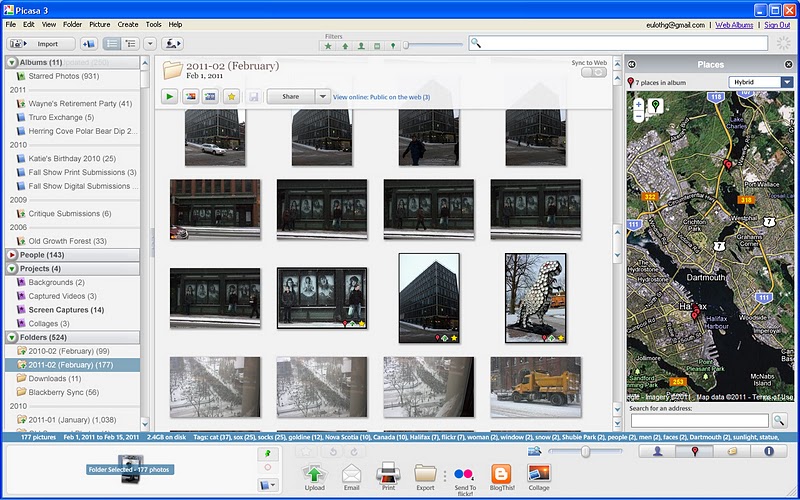Click the Upload icon
This screenshot has height=500, width=800.
[x=314, y=478]
